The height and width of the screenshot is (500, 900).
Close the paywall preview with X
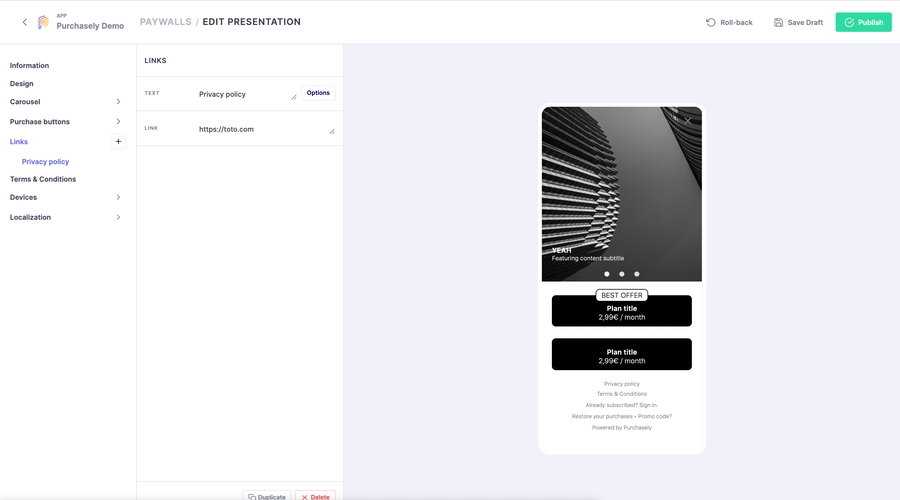coord(688,121)
